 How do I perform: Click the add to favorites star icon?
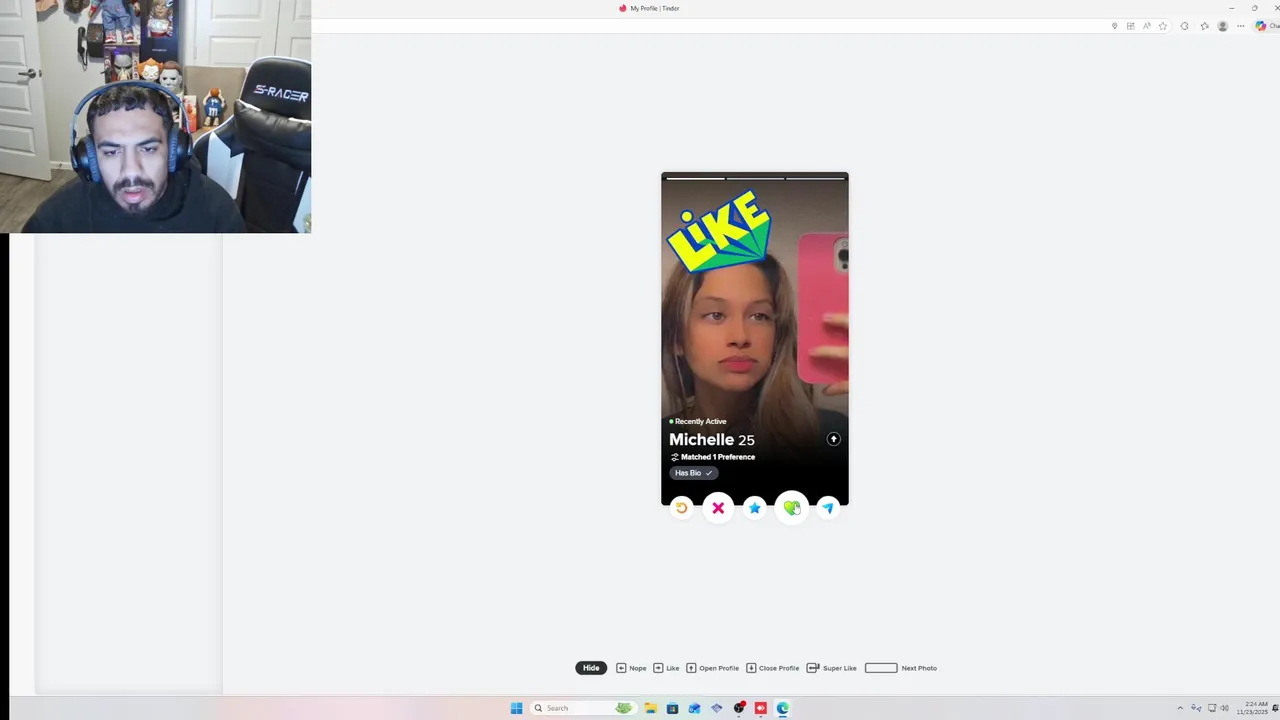pyautogui.click(x=1163, y=26)
